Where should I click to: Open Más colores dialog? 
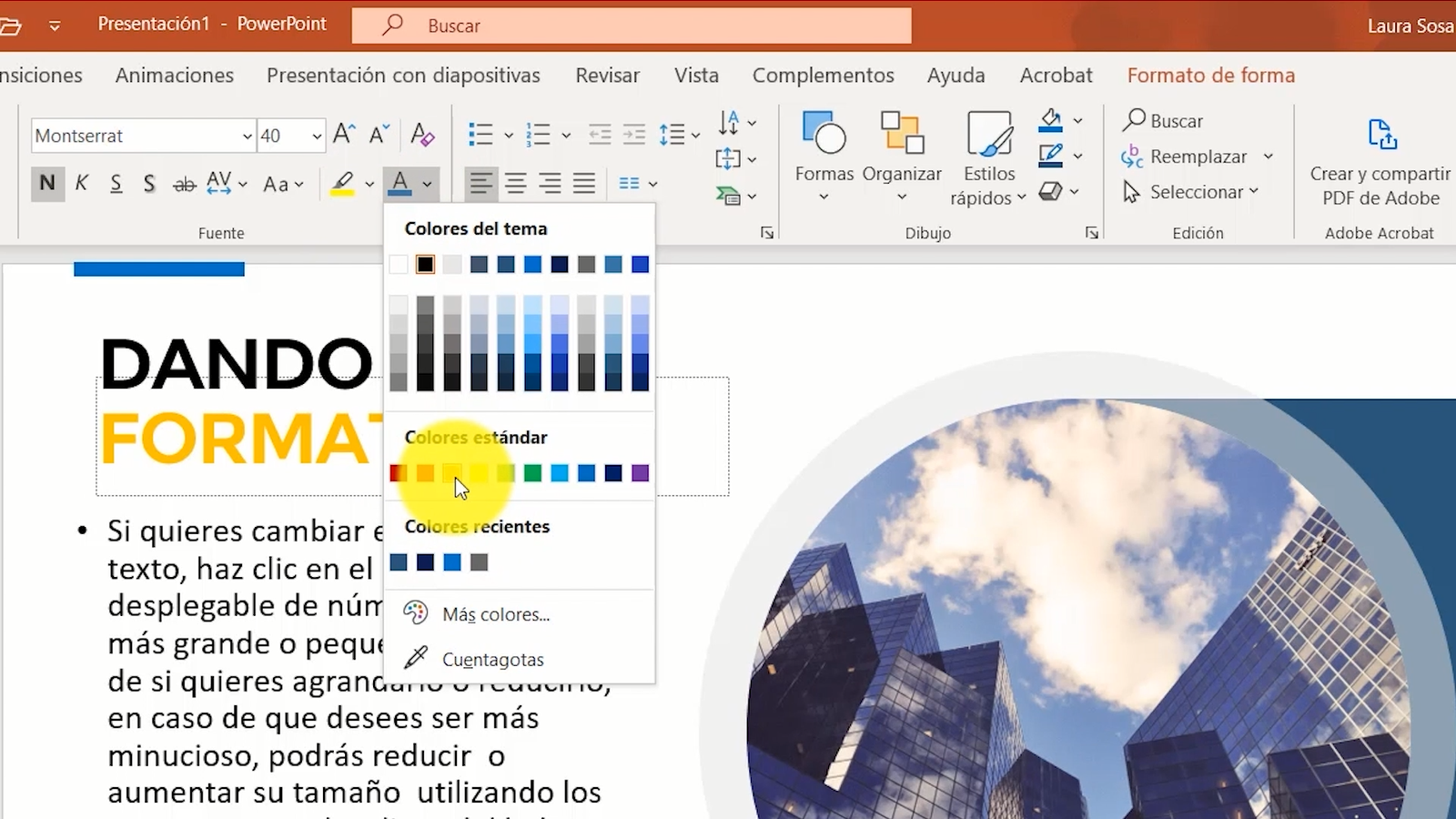[x=519, y=614]
